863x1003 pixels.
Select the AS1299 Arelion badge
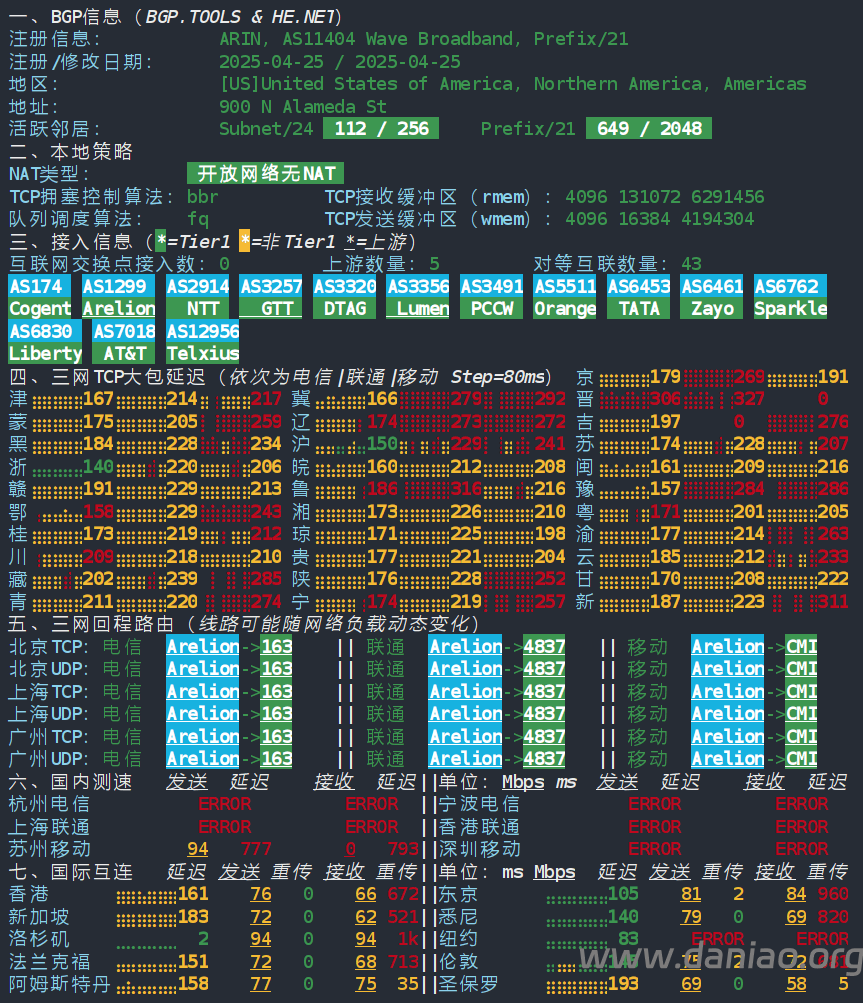tap(118, 297)
